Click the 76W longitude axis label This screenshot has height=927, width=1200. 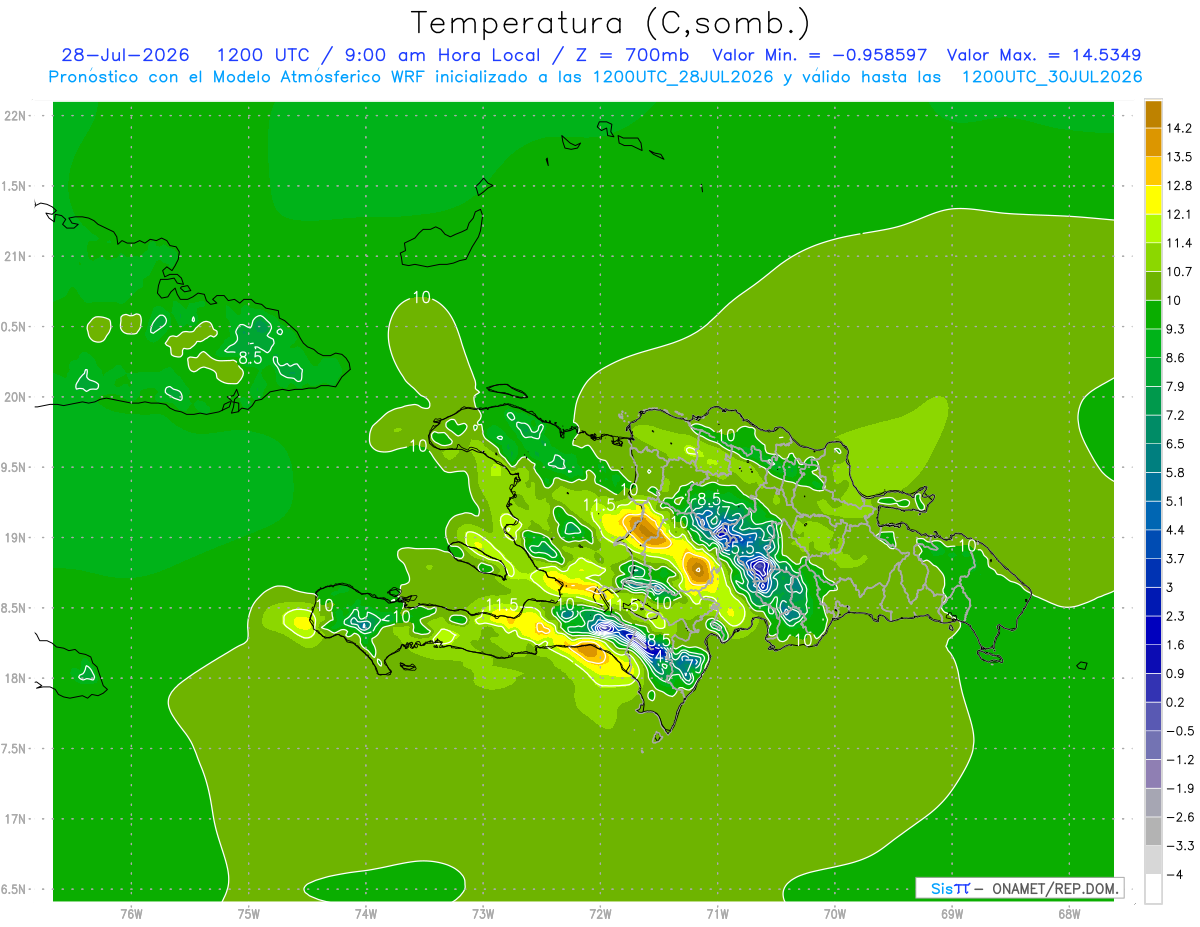131,913
